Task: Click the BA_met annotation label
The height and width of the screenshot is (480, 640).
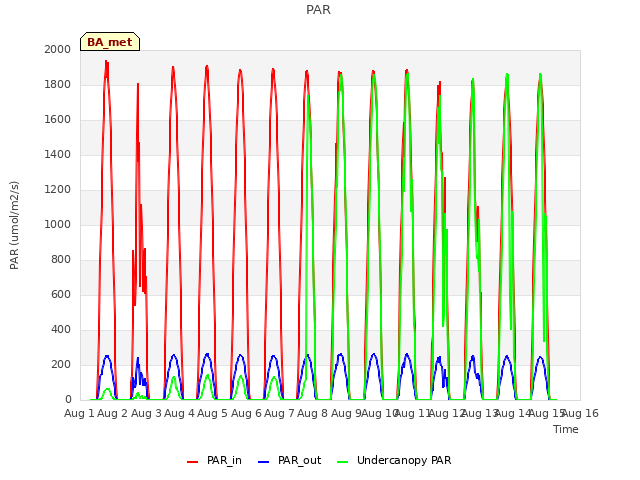Action: 110,42
